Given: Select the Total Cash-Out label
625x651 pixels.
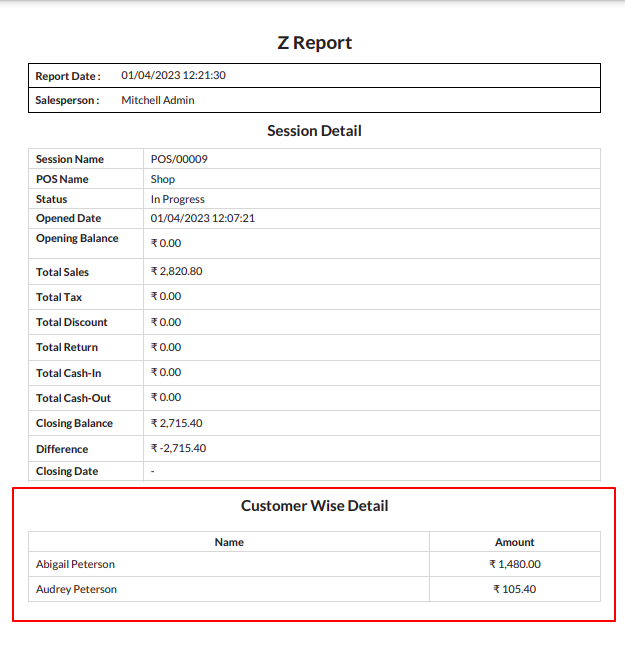Looking at the screenshot, I should coord(74,398).
